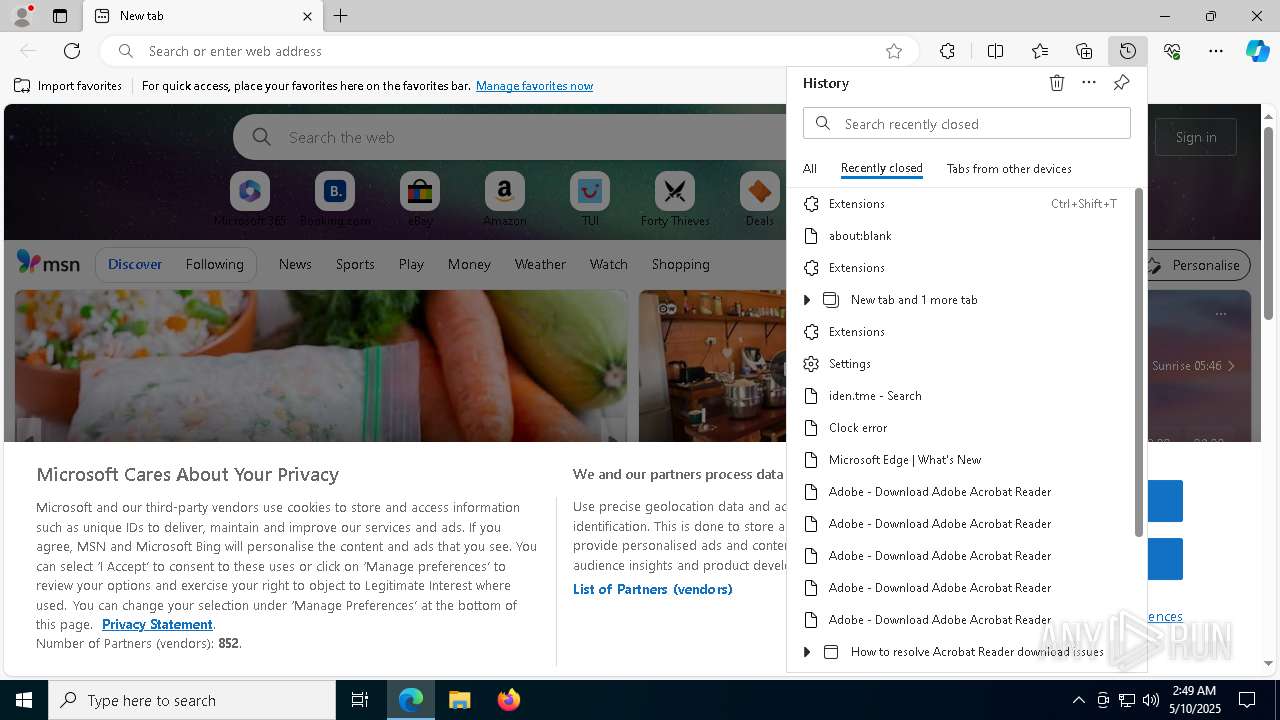Click the Search recently closed field
Screen dimensions: 1280x720
[966, 124]
